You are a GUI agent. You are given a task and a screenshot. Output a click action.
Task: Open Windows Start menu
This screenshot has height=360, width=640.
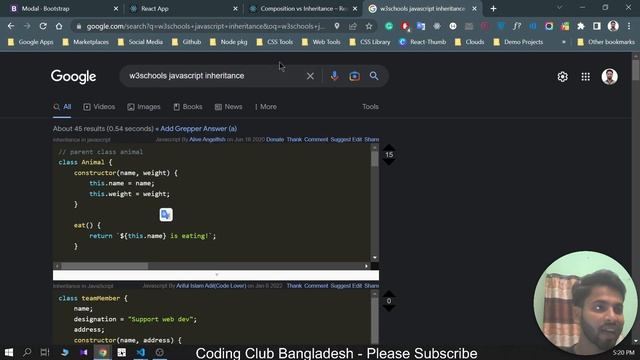click(x=9, y=352)
